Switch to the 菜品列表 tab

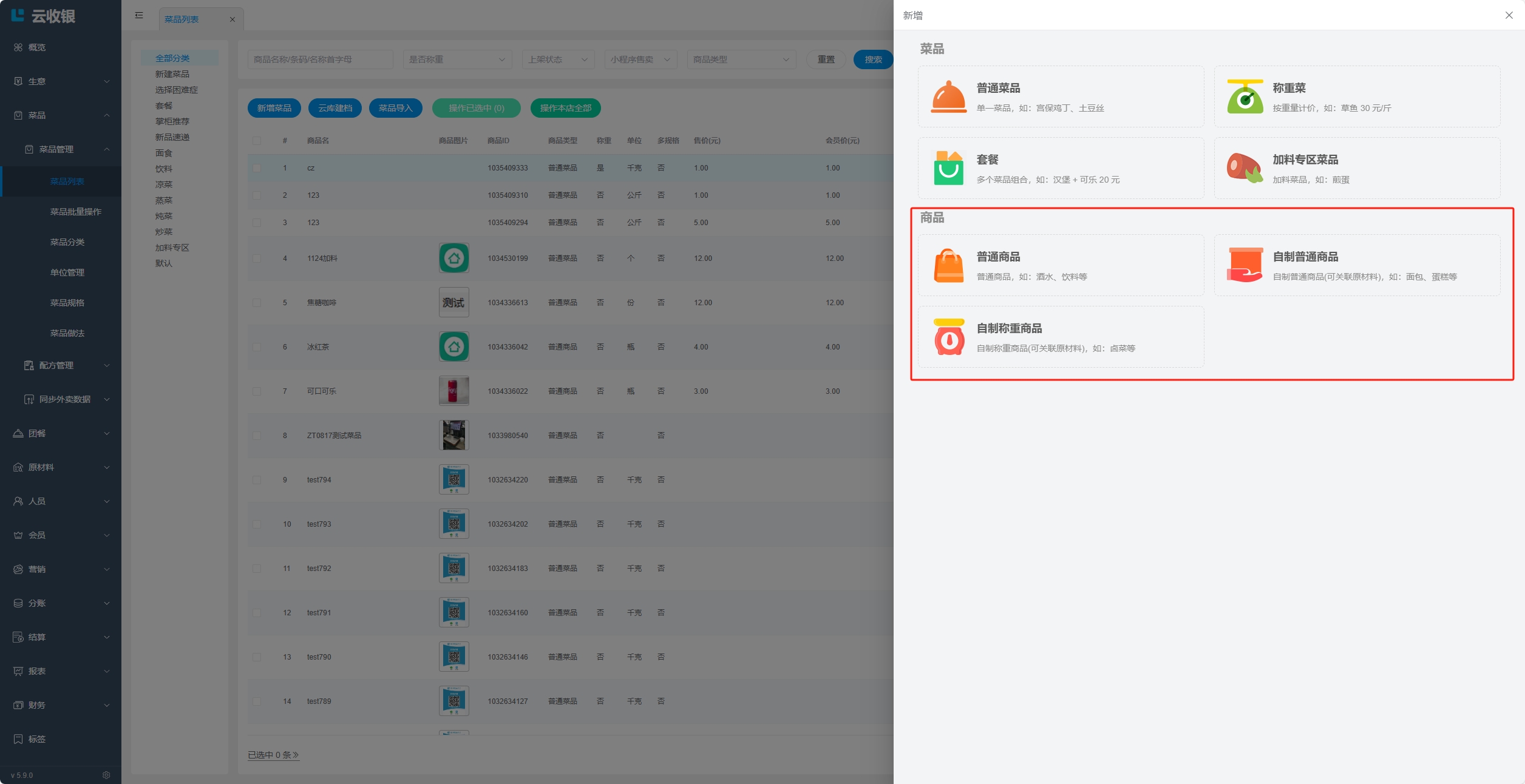[182, 19]
